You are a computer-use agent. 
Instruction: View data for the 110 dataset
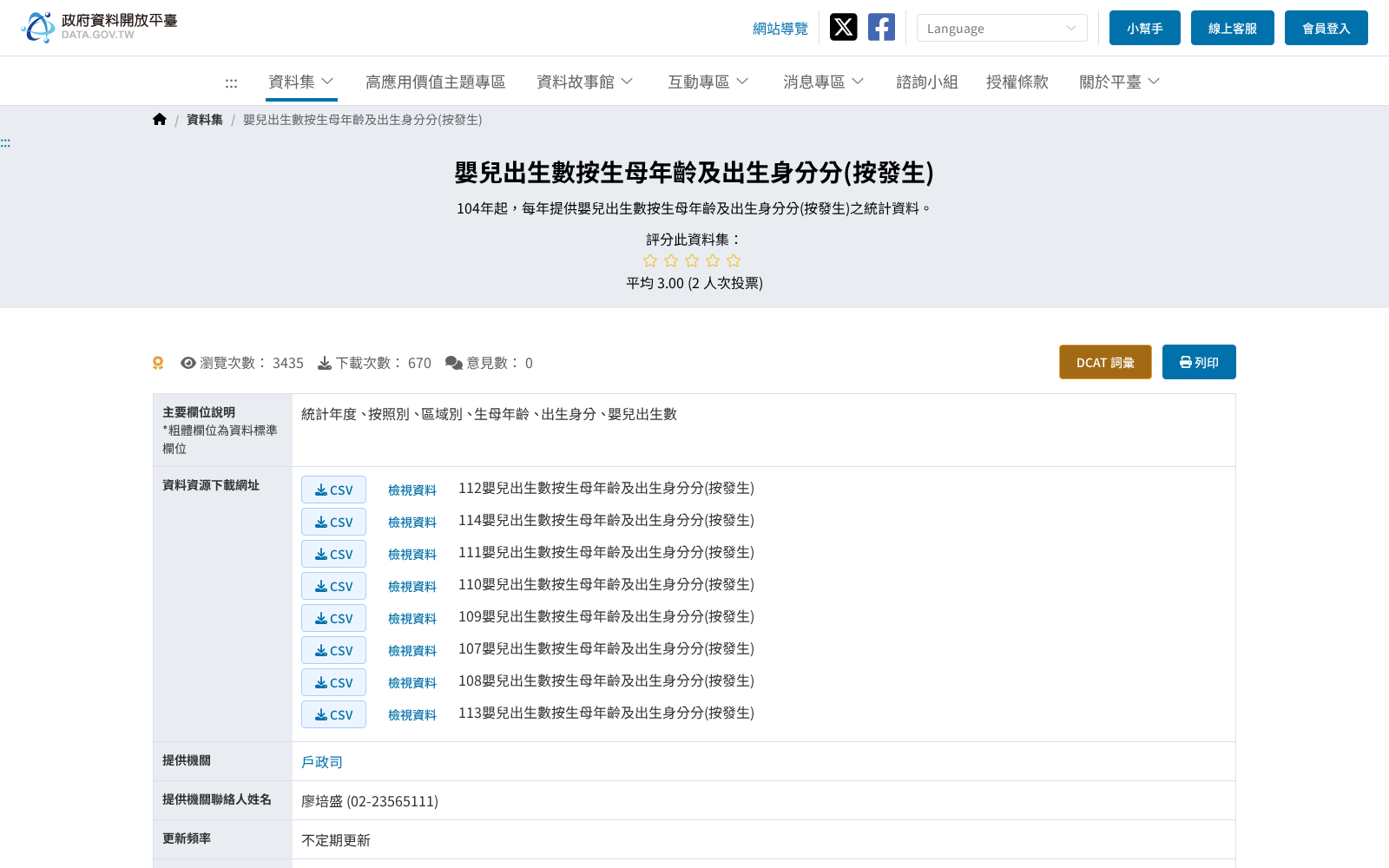click(x=412, y=587)
